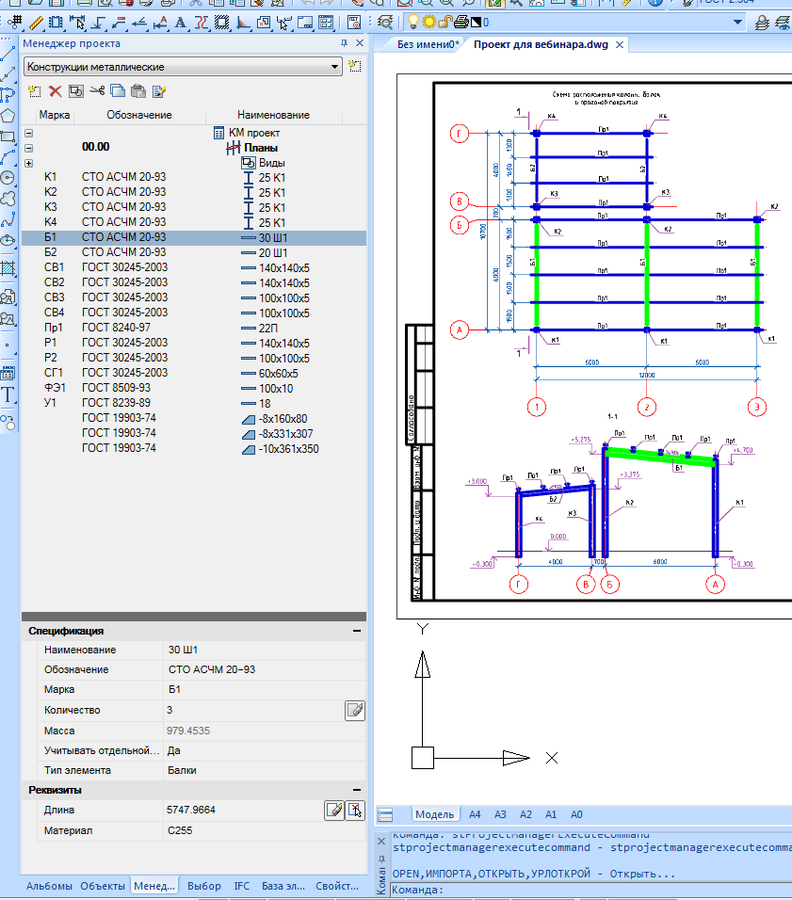Select the -8x331x307 plate row
The width and height of the screenshot is (792, 900).
pos(194,433)
